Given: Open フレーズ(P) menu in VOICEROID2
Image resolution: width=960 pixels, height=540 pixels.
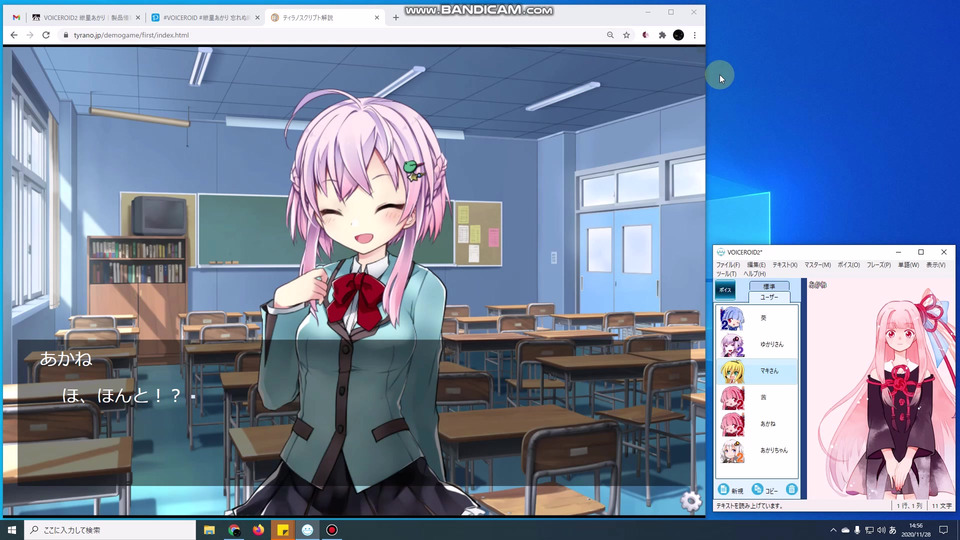Looking at the screenshot, I should [x=879, y=265].
